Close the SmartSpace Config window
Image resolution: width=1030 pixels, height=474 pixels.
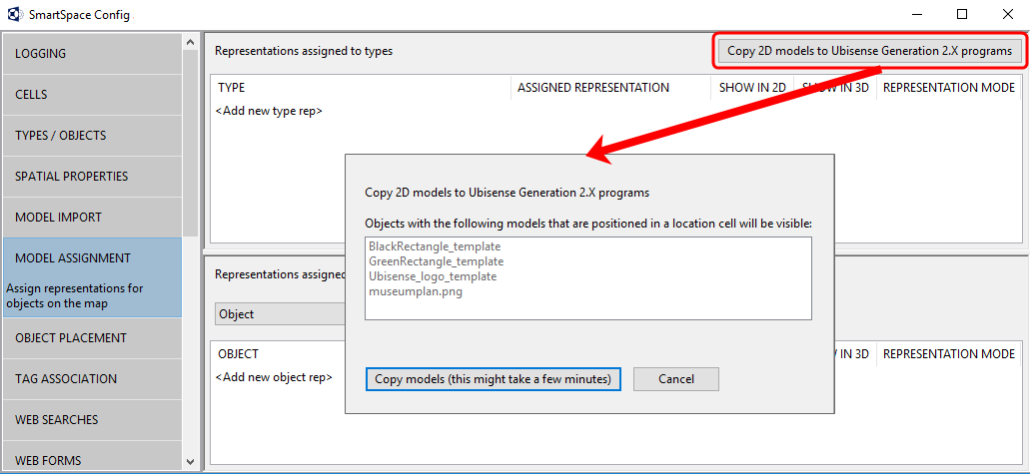click(1007, 14)
